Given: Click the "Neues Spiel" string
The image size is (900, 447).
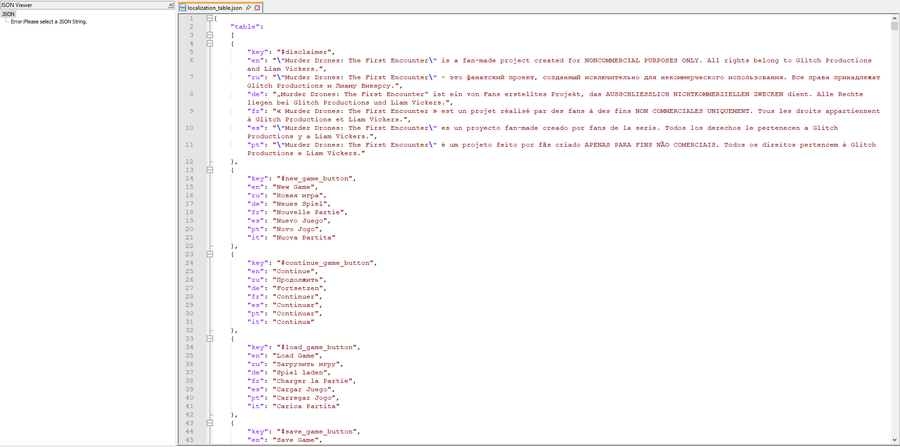Looking at the screenshot, I should 301,204.
